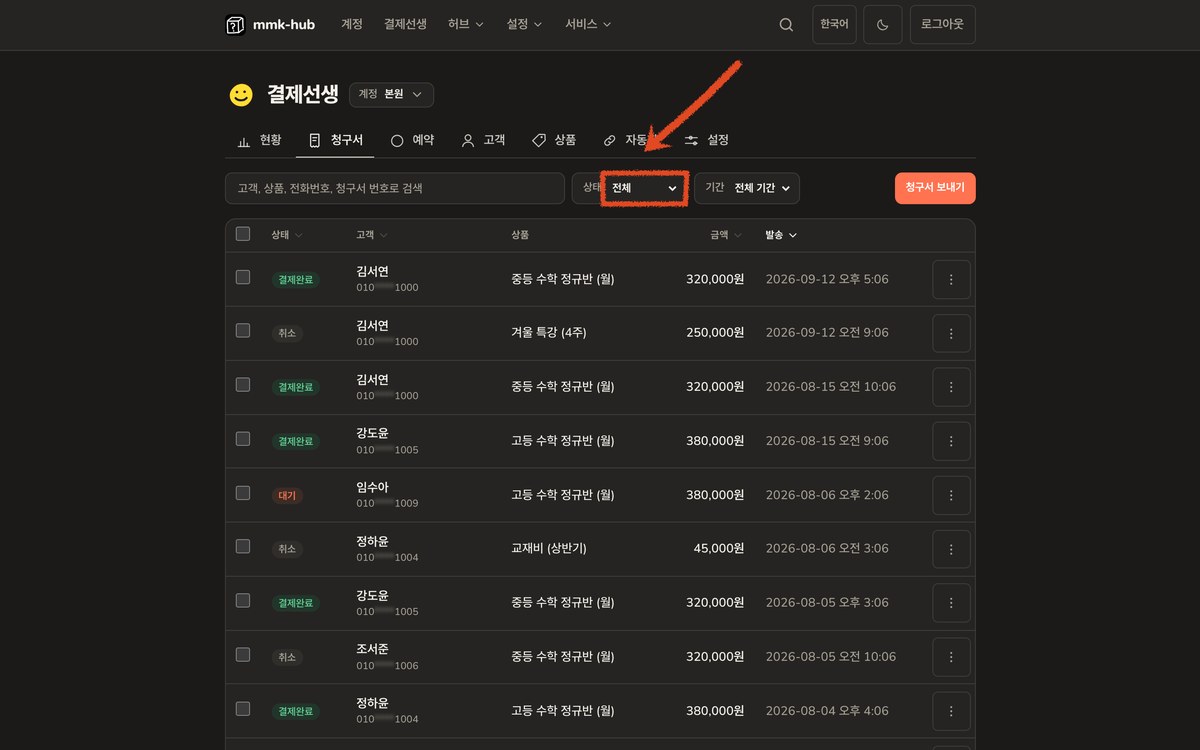Switch to the 현황 tab
The height and width of the screenshot is (750, 1200).
[x=259, y=140]
